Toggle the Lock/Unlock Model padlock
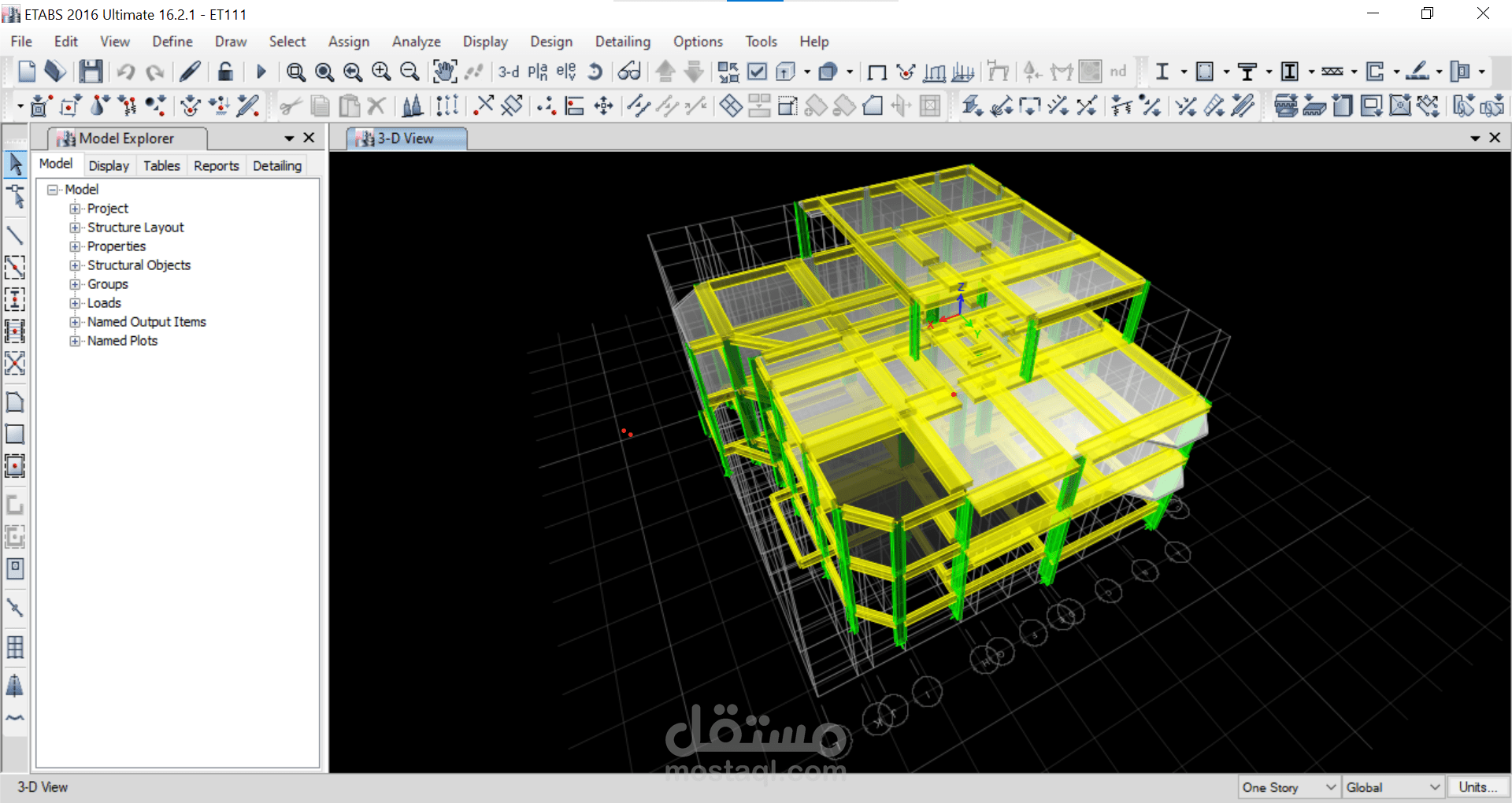The height and width of the screenshot is (803, 1512). tap(225, 72)
